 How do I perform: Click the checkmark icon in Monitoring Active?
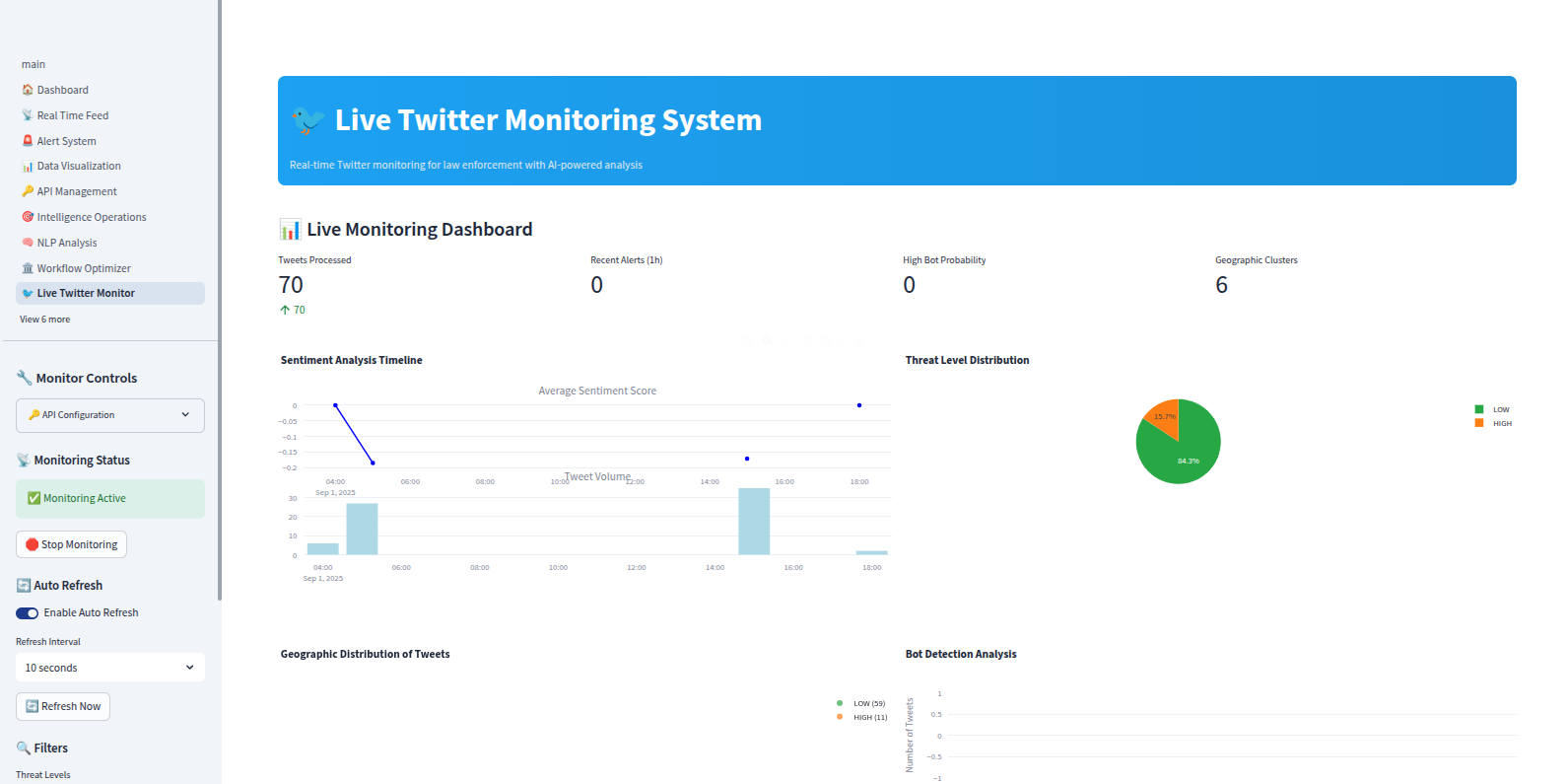34,499
